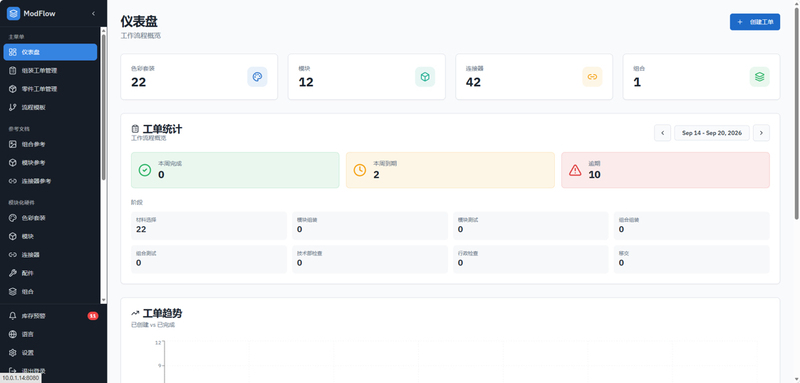Screen dimensions: 800x383
Task: Open 连接器参考 reference page
Action: coord(50,181)
